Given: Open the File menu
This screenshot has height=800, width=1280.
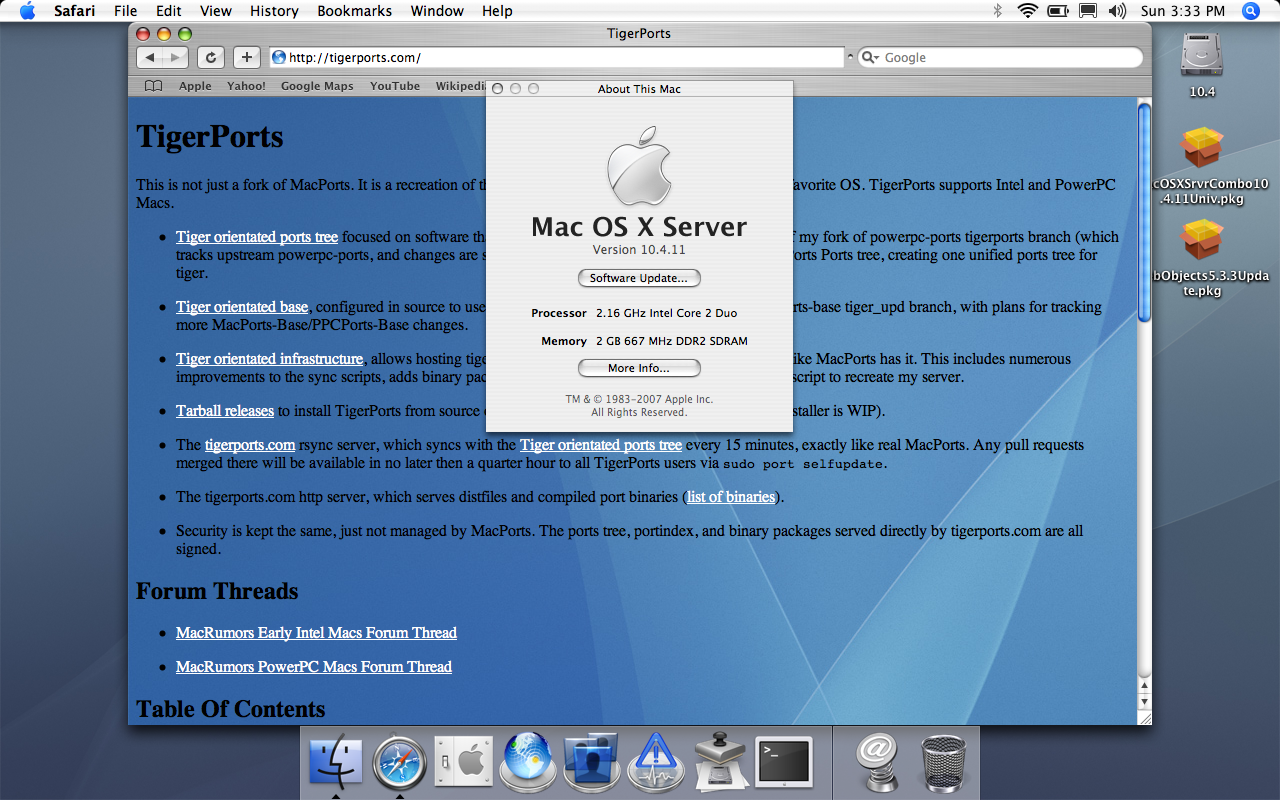Looking at the screenshot, I should tap(126, 11).
